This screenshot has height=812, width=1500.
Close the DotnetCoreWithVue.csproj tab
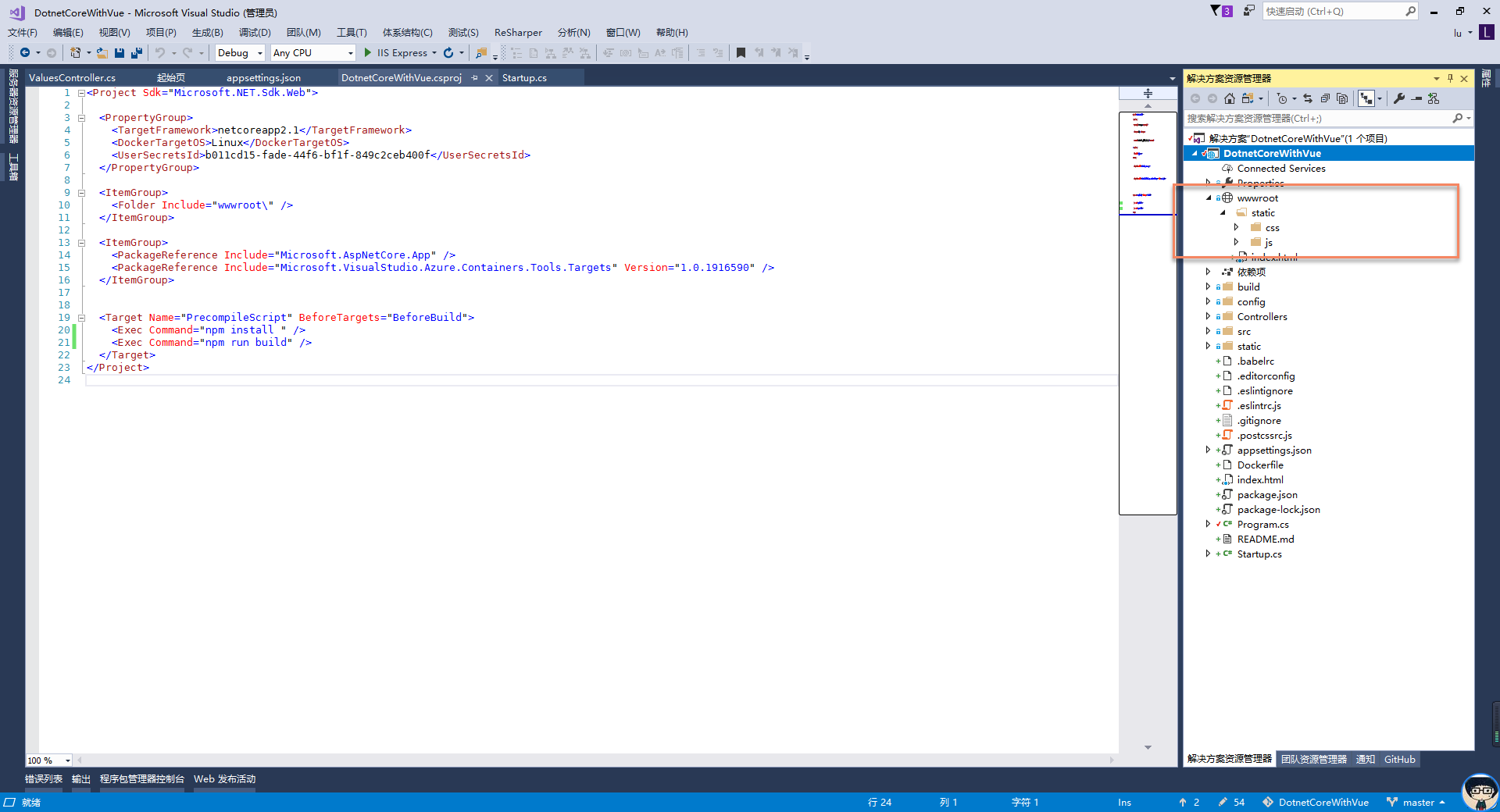[x=489, y=78]
